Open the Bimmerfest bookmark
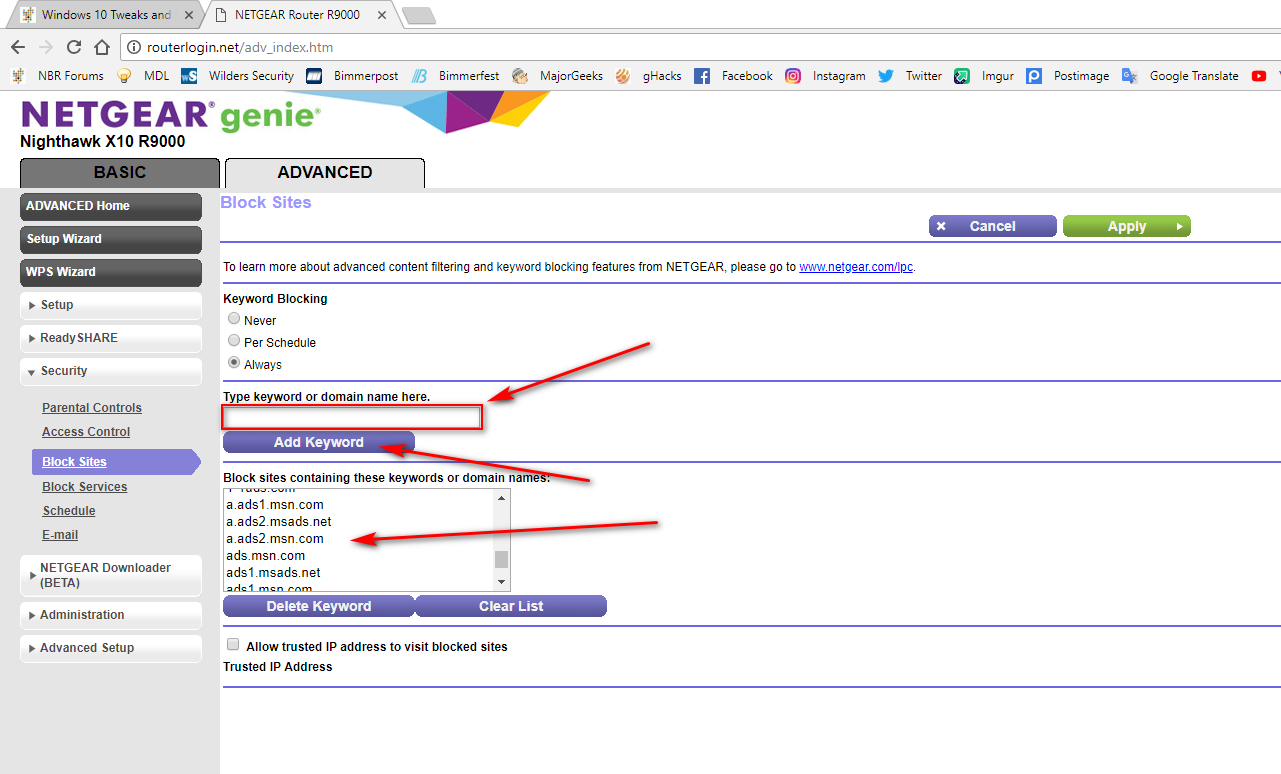1281x774 pixels. point(456,76)
